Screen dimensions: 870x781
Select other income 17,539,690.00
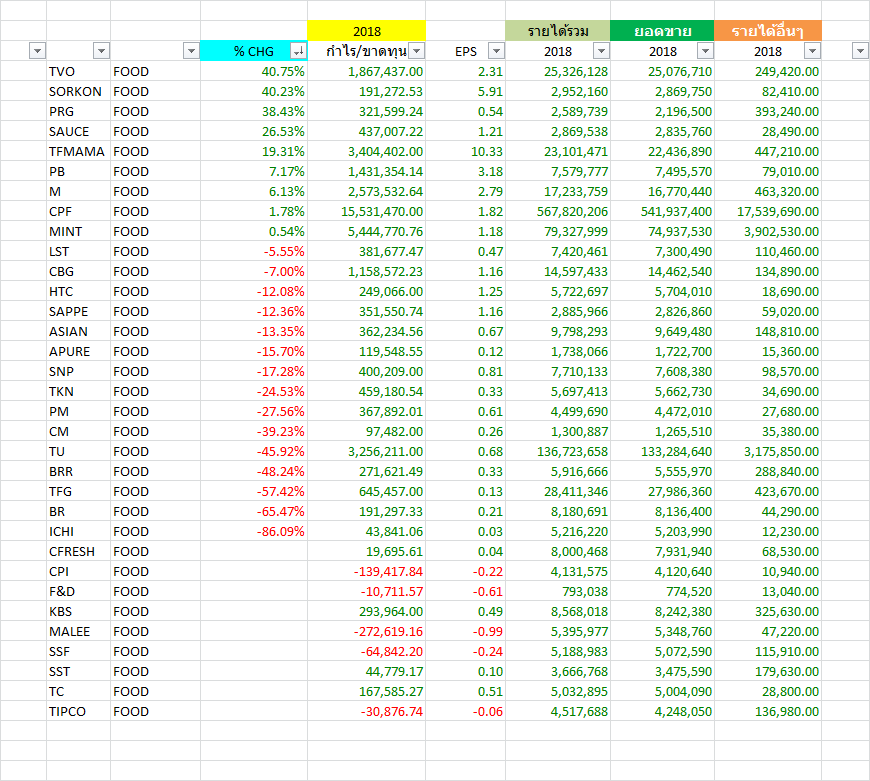click(x=768, y=211)
